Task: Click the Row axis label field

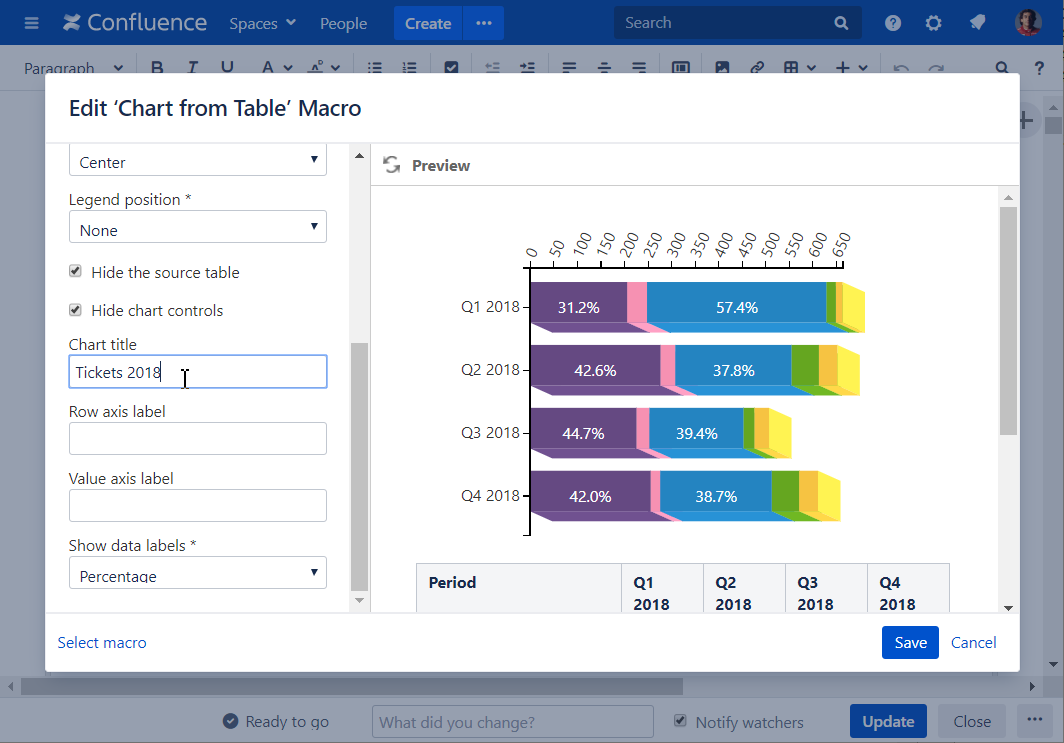Action: point(197,438)
